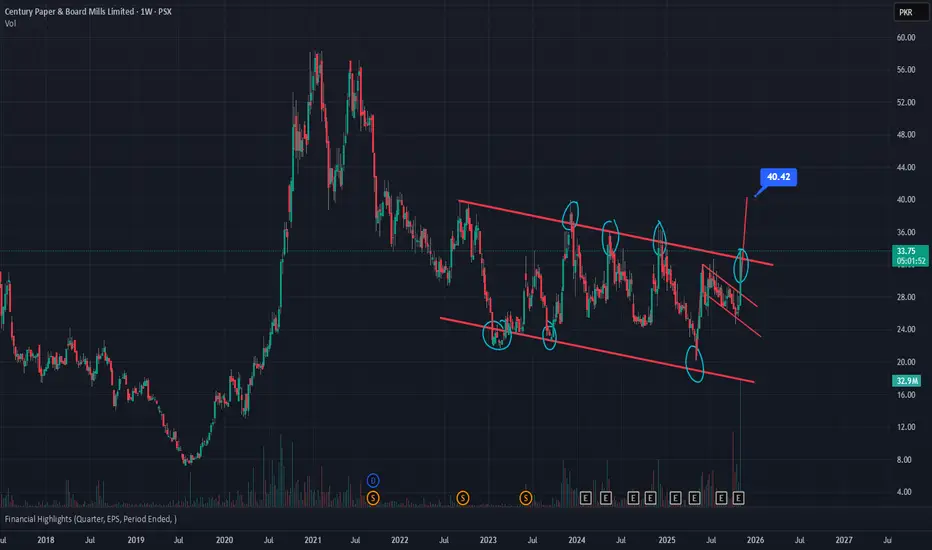This screenshot has width=932, height=550.
Task: Open the fourth earnings (E) marker in late 2024
Action: tap(650, 498)
